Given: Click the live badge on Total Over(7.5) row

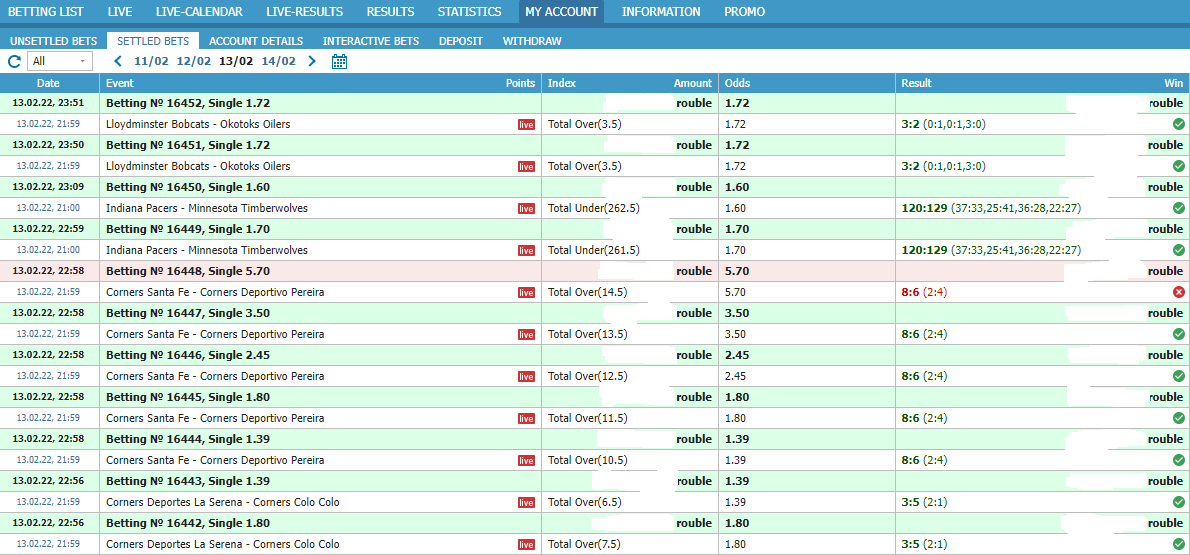Looking at the screenshot, I should 526,545.
